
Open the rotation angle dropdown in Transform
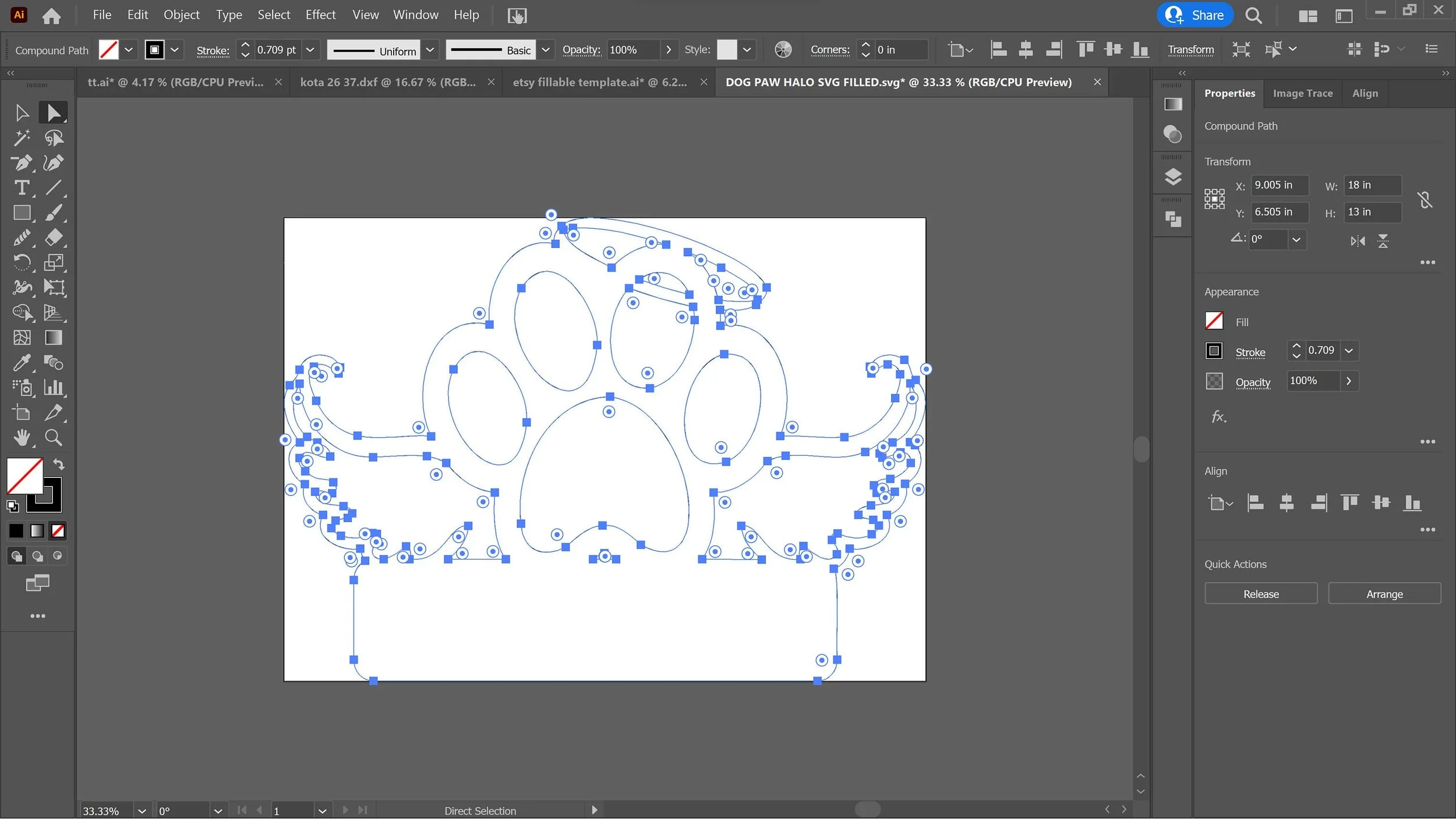(1296, 240)
